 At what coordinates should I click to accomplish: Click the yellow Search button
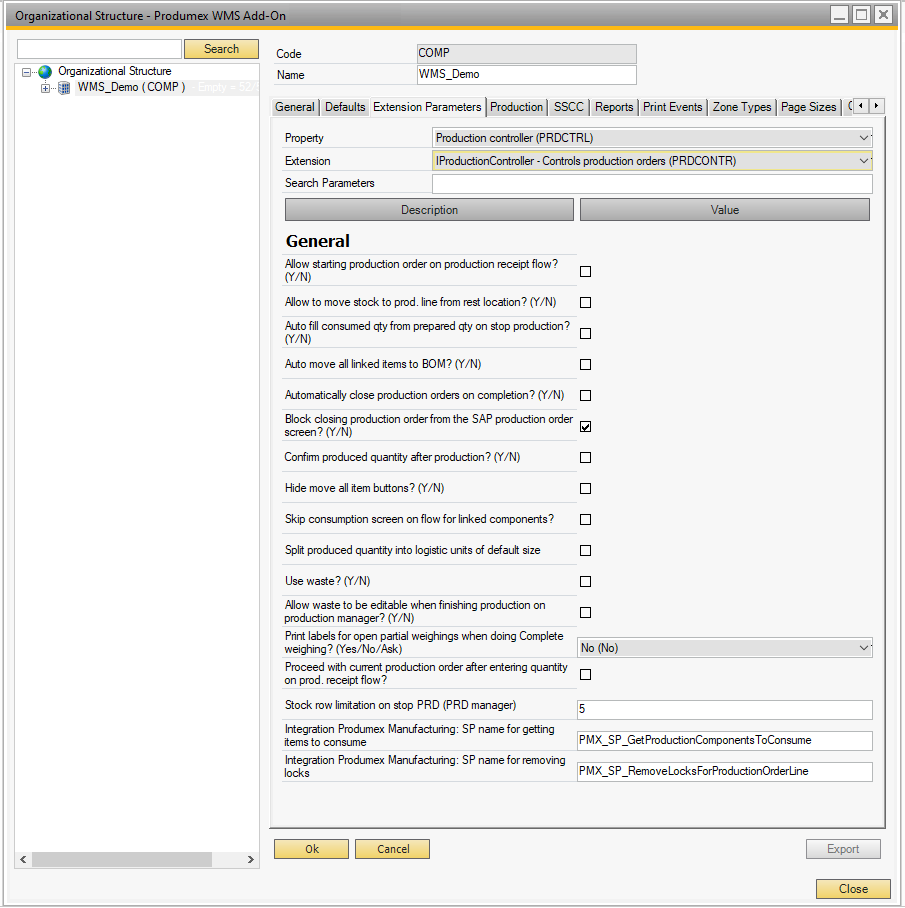click(221, 49)
